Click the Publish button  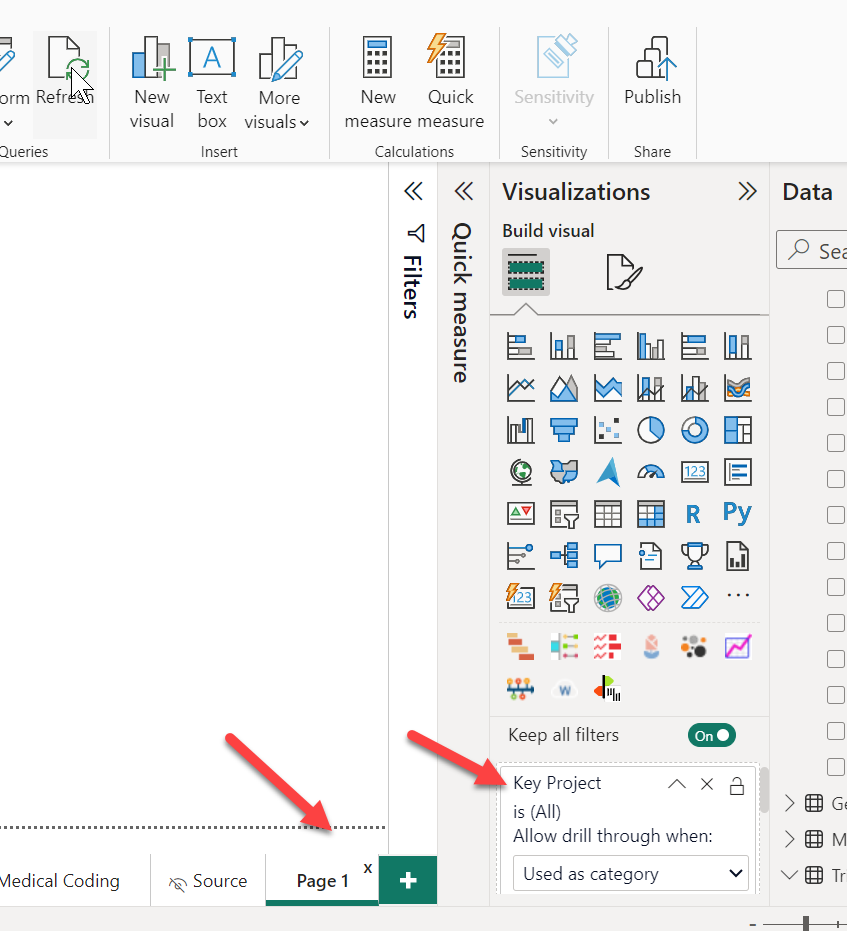pos(652,72)
